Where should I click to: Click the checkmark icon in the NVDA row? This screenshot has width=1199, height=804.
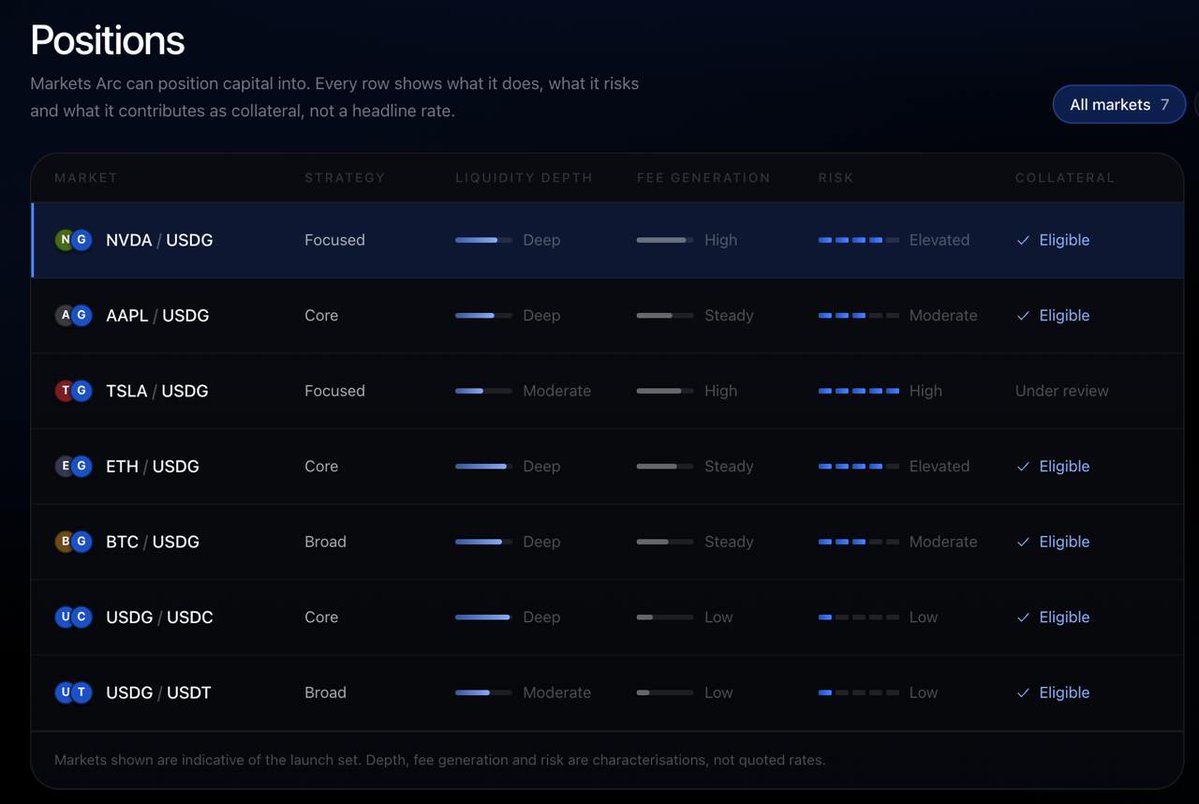[x=1023, y=240]
